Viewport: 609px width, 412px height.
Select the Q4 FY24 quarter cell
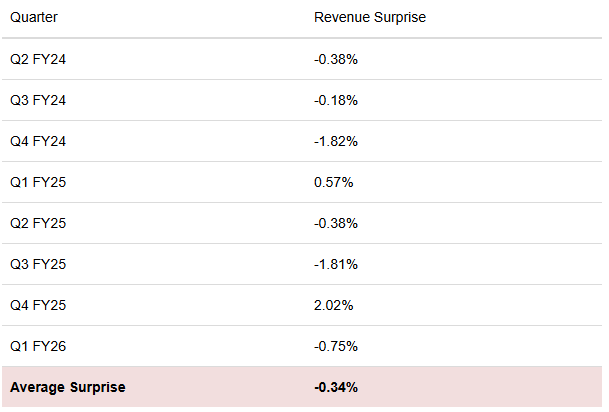coord(38,141)
